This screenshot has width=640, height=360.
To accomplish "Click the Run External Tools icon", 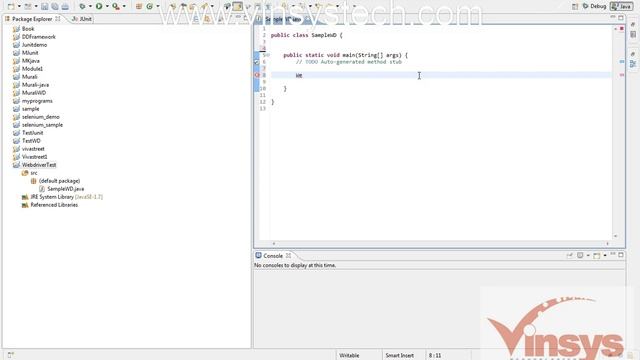I will click(x=116, y=6).
